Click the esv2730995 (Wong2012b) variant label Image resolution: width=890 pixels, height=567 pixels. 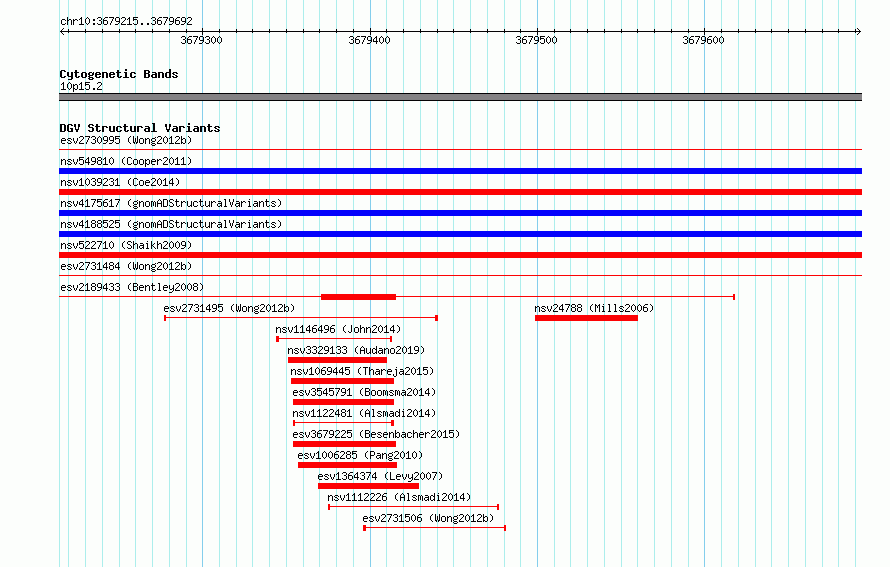coord(126,140)
